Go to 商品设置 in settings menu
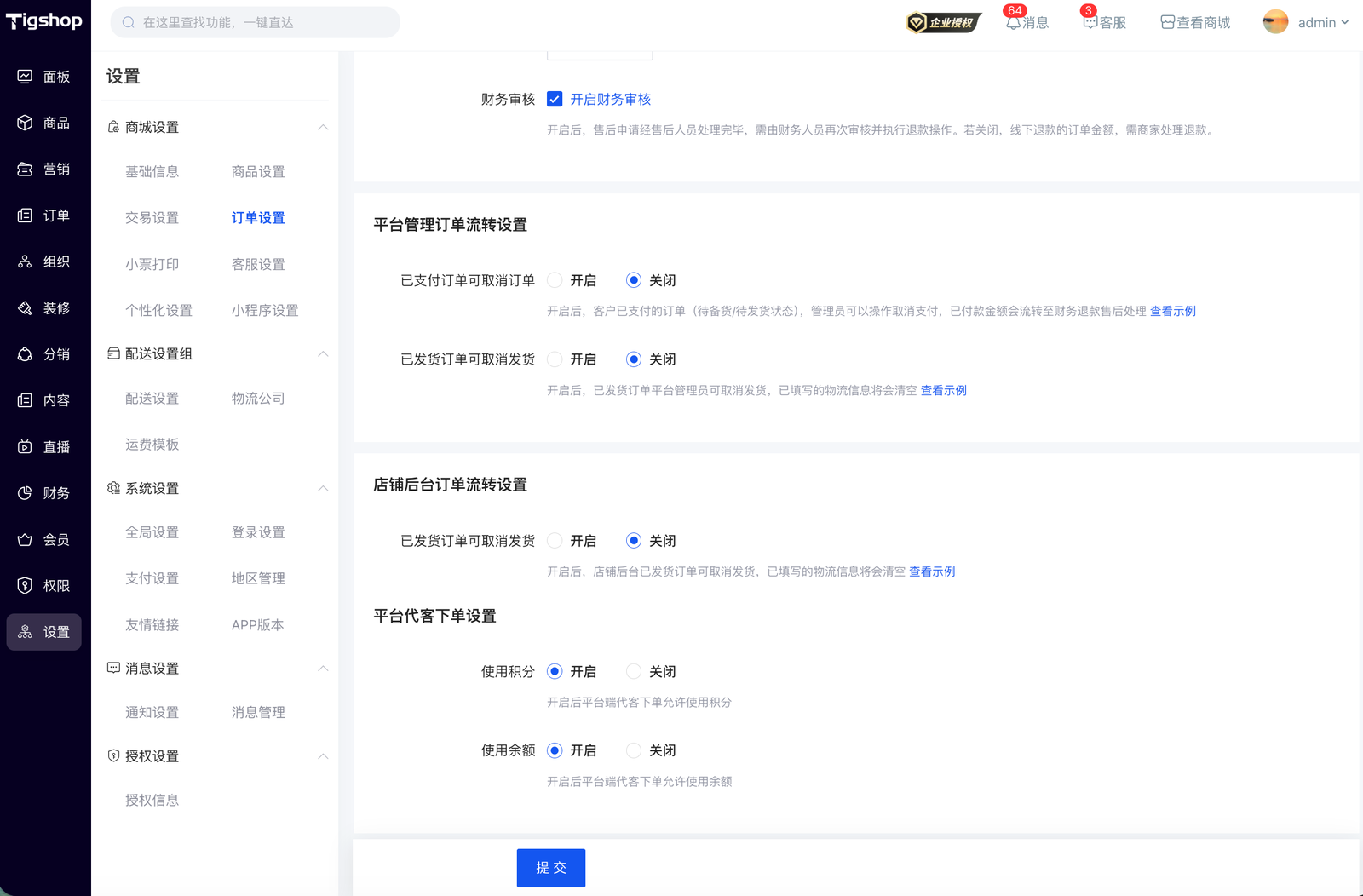Image resolution: width=1363 pixels, height=896 pixels. (258, 172)
